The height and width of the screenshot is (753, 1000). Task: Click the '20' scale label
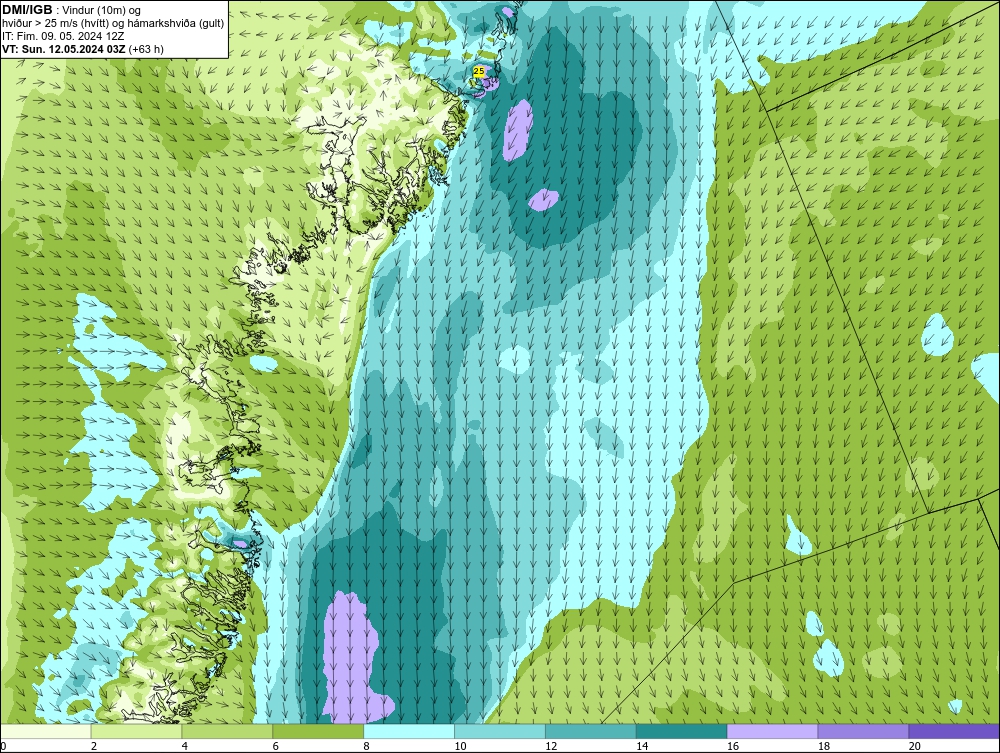pos(915,746)
